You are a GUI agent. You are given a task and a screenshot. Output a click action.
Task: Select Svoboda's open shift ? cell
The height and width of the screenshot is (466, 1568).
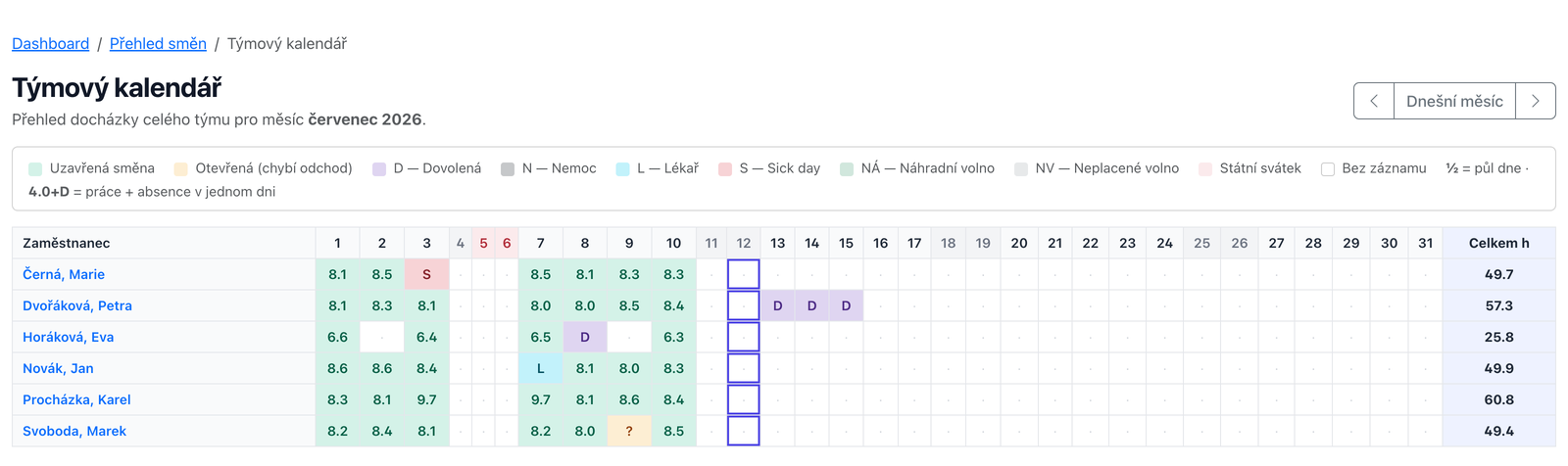[x=629, y=431]
